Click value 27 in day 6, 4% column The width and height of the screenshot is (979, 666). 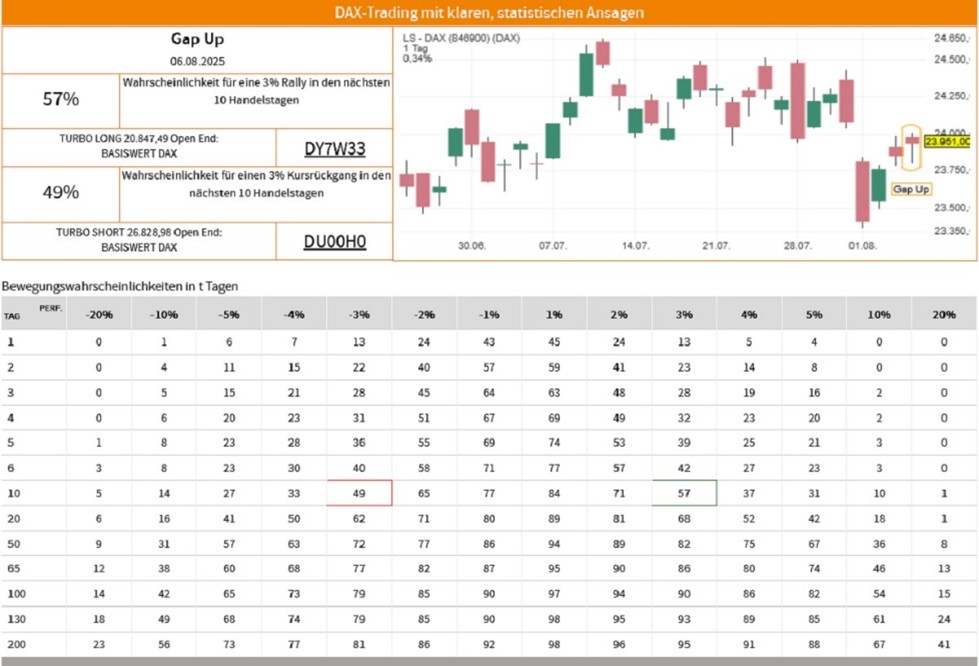(x=749, y=468)
